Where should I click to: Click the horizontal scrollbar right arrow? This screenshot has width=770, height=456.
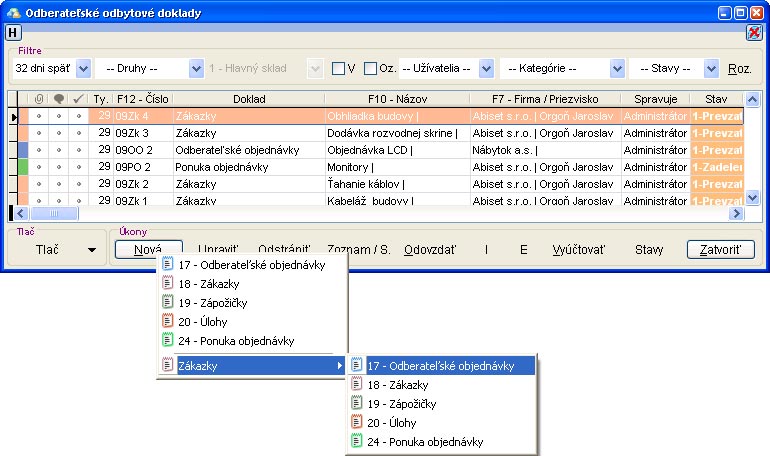point(736,214)
